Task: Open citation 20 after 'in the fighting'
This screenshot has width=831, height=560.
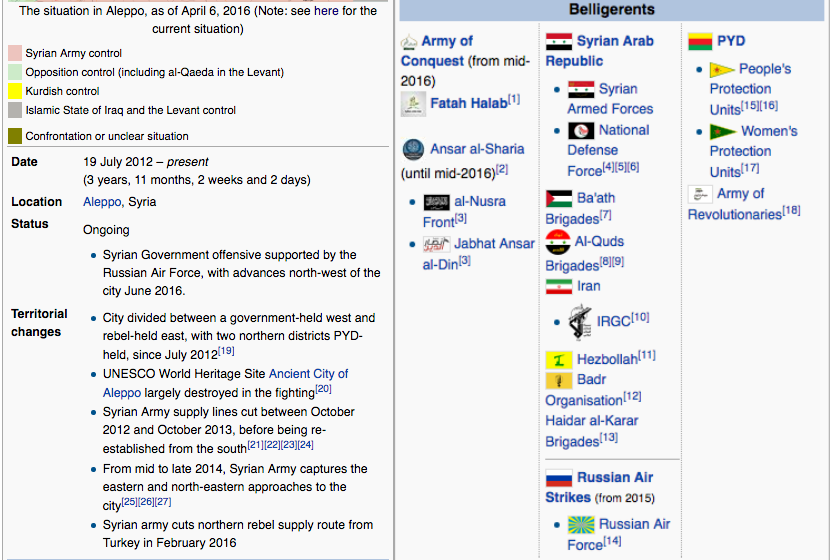Action: click(x=323, y=389)
